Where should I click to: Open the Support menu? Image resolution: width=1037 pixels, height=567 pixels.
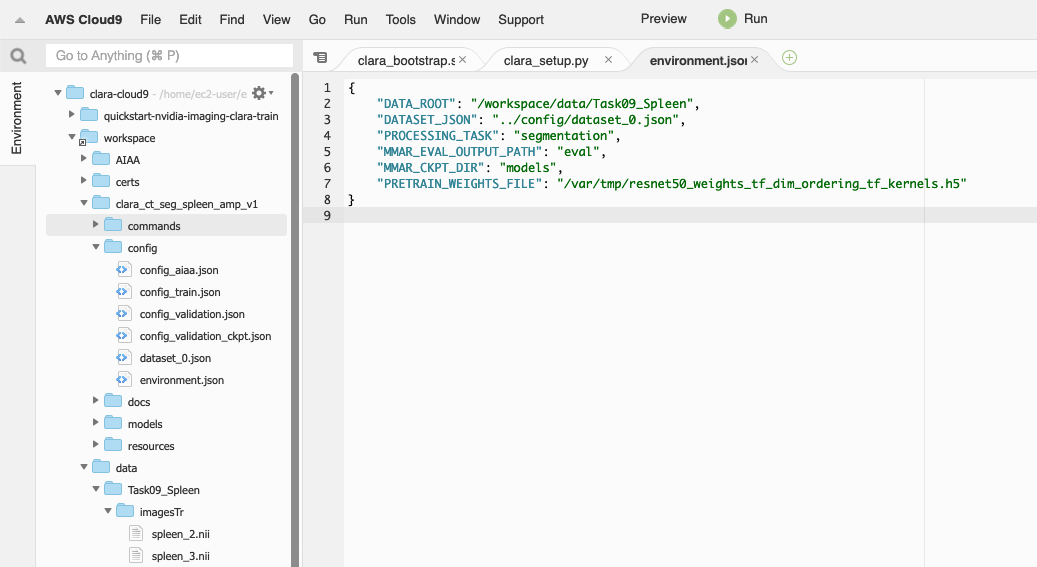point(521,20)
